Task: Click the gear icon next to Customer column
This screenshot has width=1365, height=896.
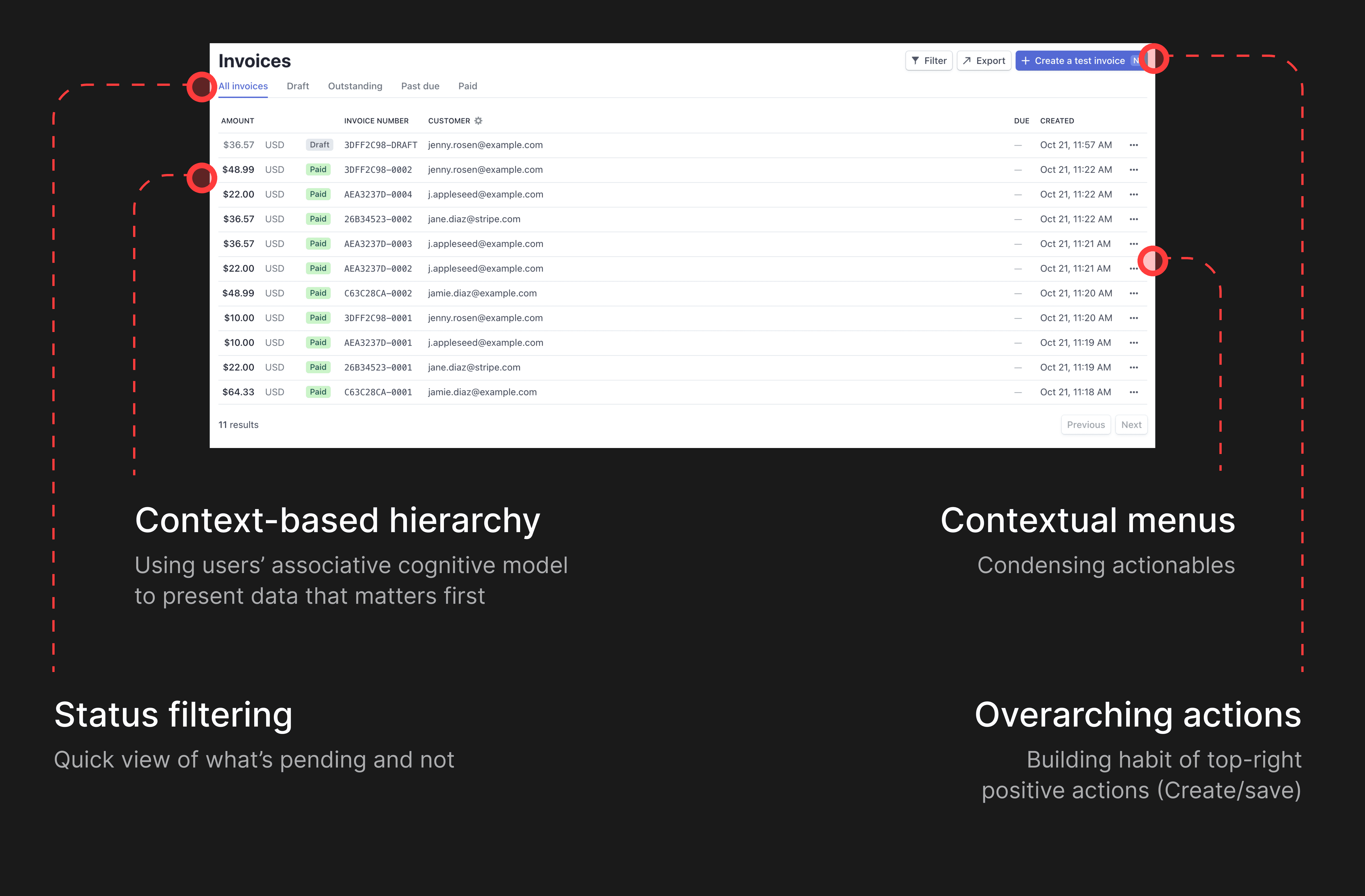Action: (x=478, y=120)
